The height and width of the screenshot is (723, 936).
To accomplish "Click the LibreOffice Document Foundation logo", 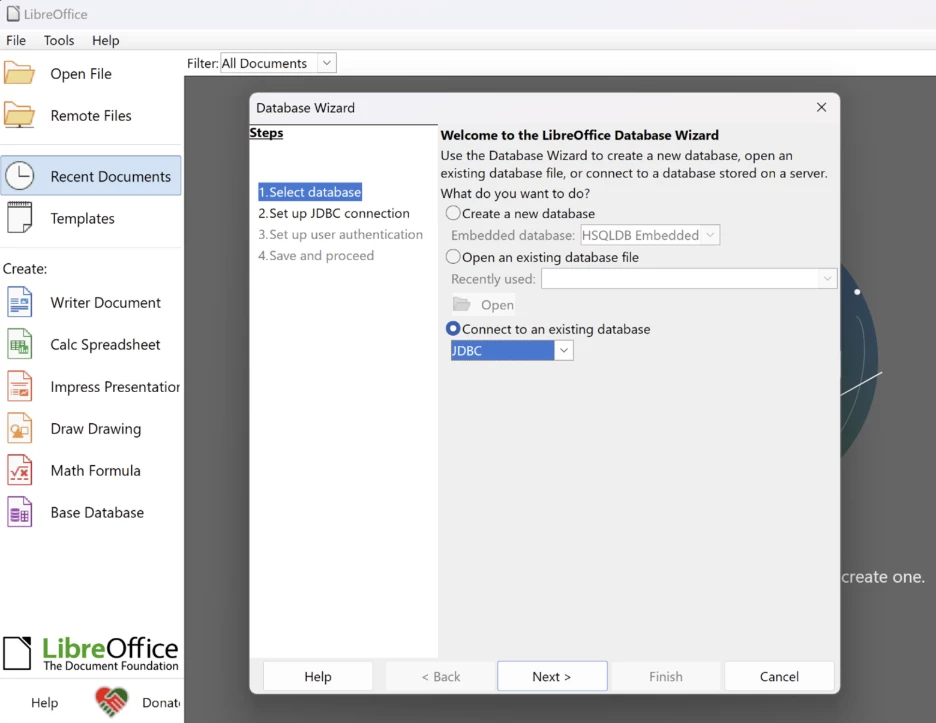I will (91, 653).
